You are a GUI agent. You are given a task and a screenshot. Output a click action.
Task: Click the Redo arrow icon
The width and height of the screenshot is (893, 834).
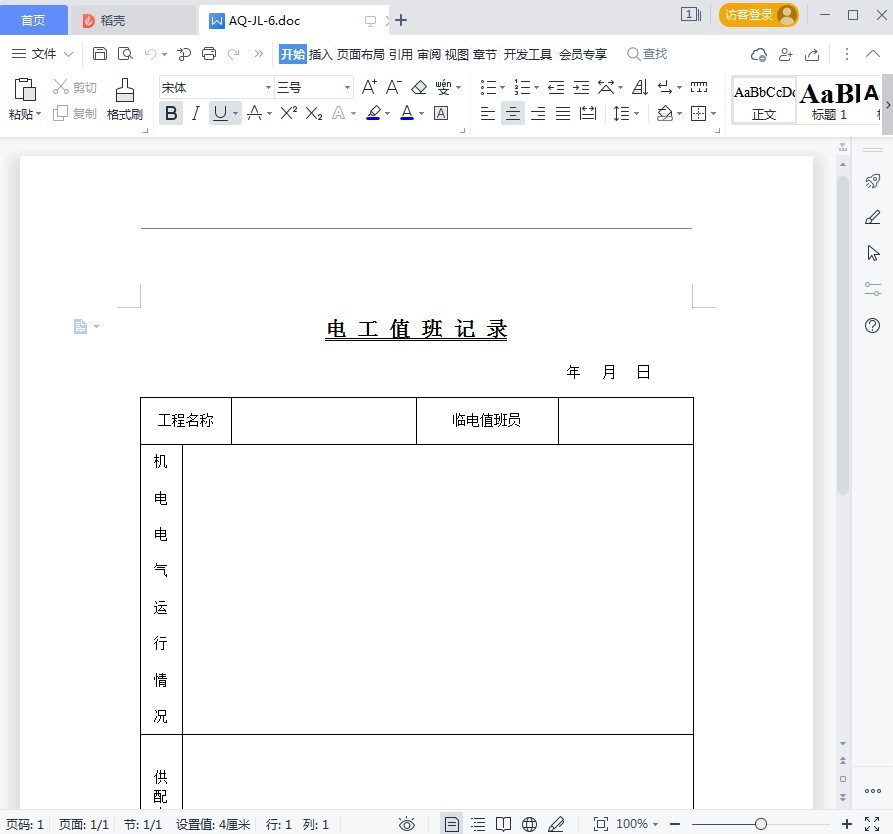[233, 54]
